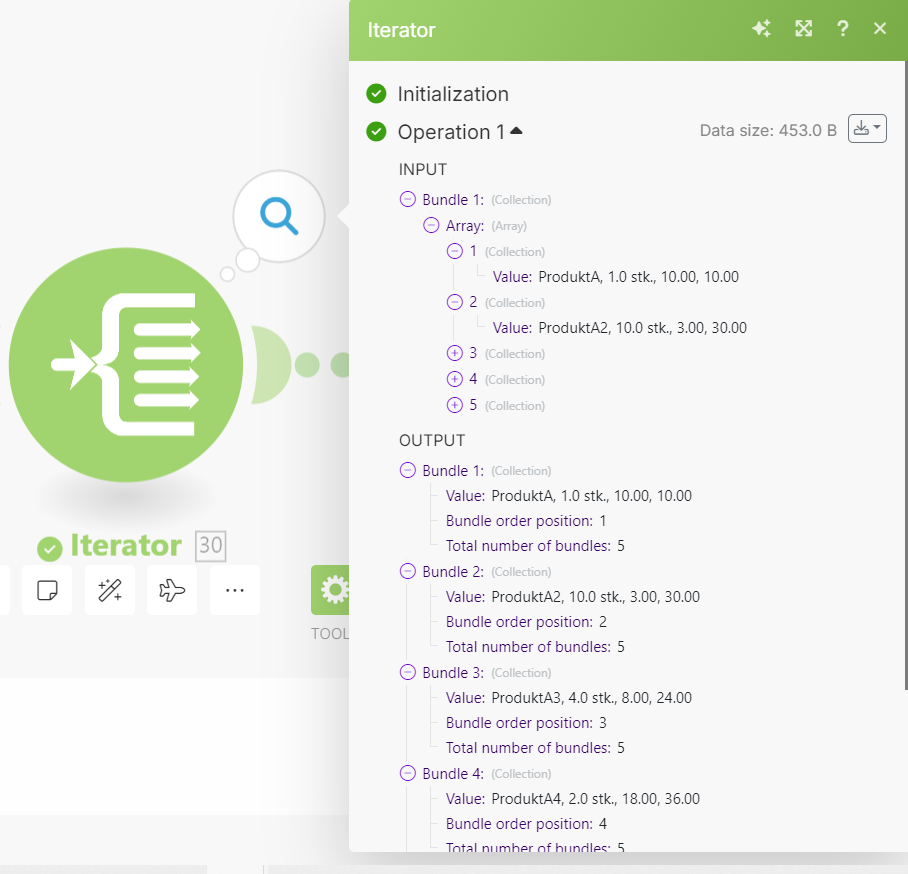908x874 pixels.
Task: Open the download output bundles dropdown
Action: click(867, 129)
